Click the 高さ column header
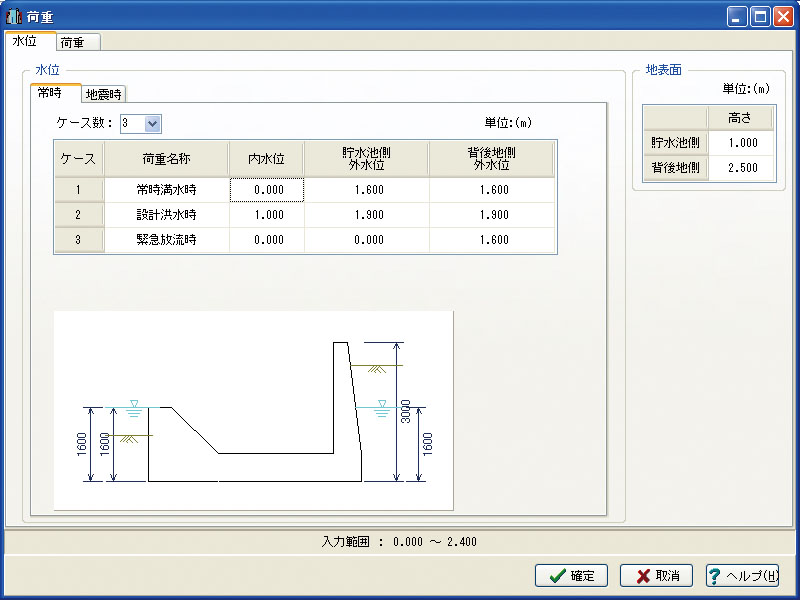The height and width of the screenshot is (600, 800). 740,118
